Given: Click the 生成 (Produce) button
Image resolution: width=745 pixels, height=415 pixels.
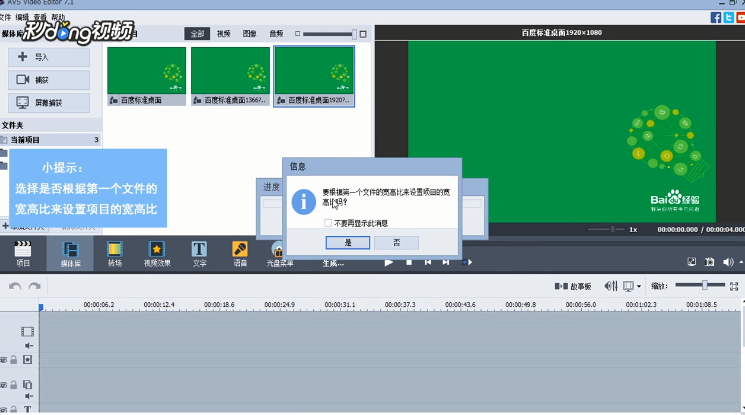Looking at the screenshot, I should tap(333, 263).
